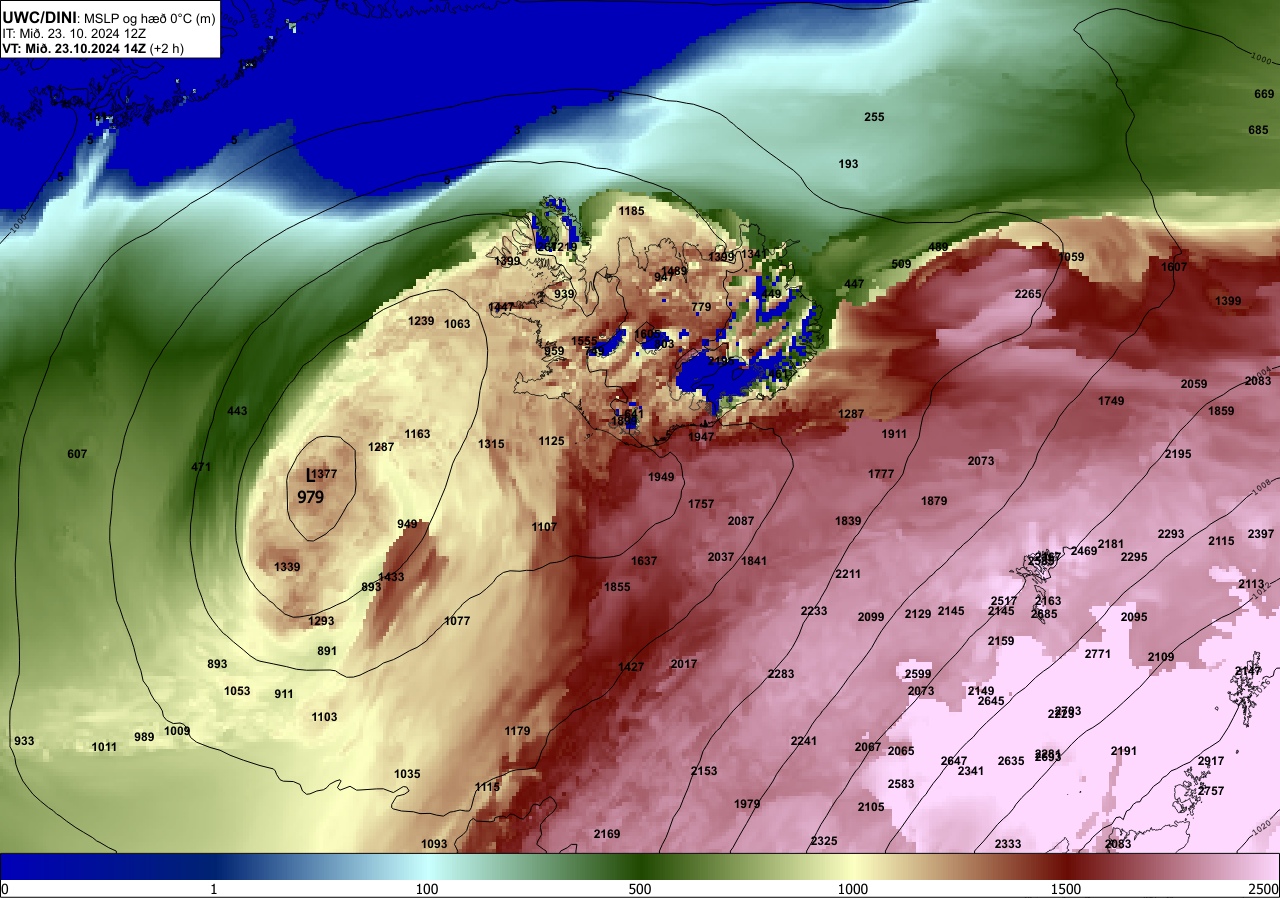1280x898 pixels.
Task: Click the value 1859 on the map
Action: pos(1221,411)
